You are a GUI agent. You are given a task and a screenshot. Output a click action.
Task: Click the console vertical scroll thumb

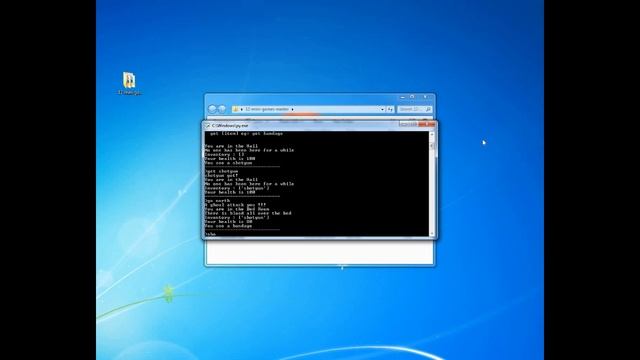point(432,146)
